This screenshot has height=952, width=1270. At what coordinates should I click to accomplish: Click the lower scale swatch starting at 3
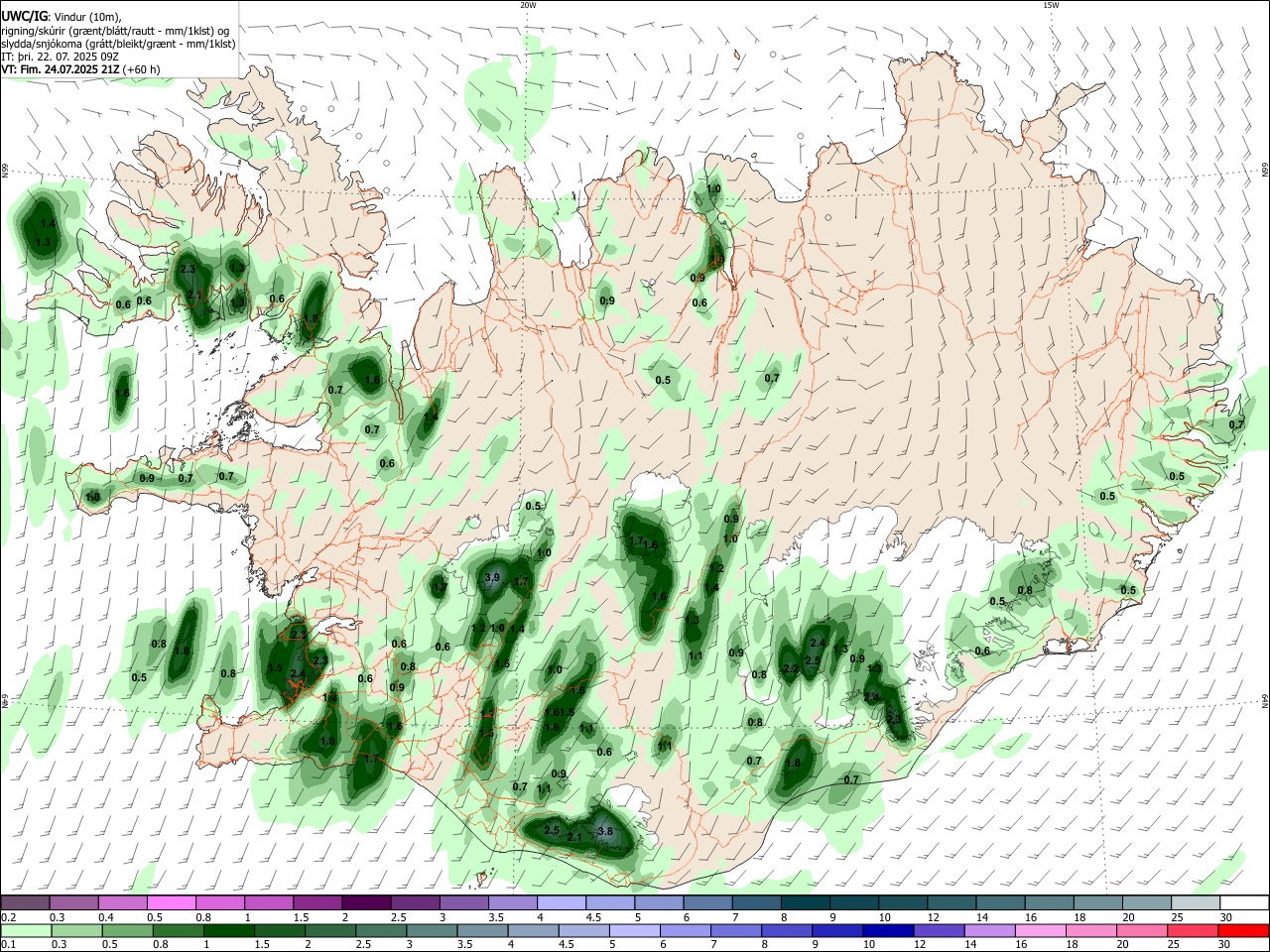pyautogui.click(x=432, y=931)
